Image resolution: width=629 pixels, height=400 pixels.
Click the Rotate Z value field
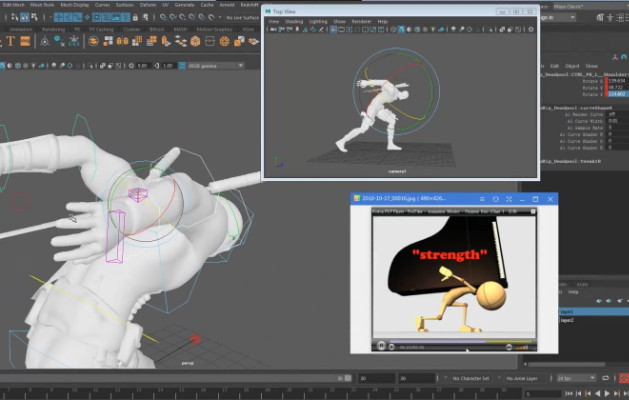[617, 94]
